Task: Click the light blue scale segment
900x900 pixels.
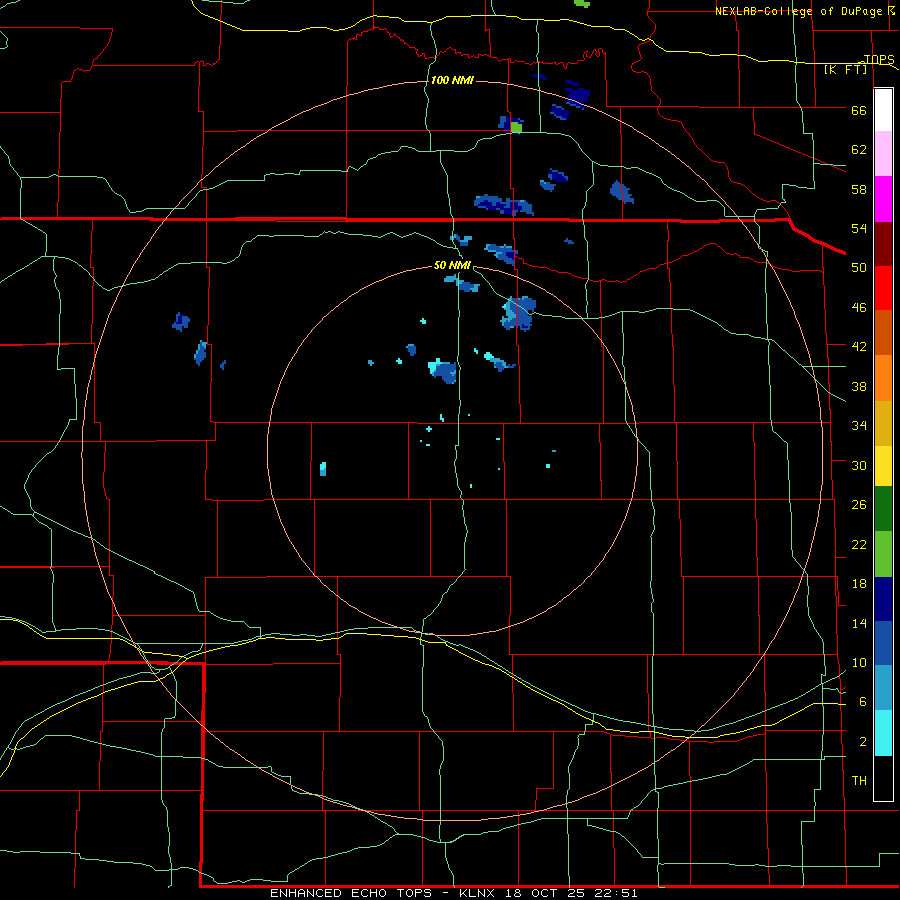Action: [x=883, y=688]
